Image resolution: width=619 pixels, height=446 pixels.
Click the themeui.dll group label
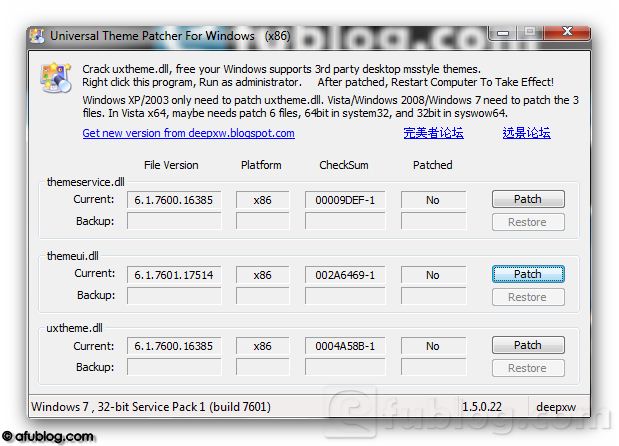pyautogui.click(x=73, y=256)
